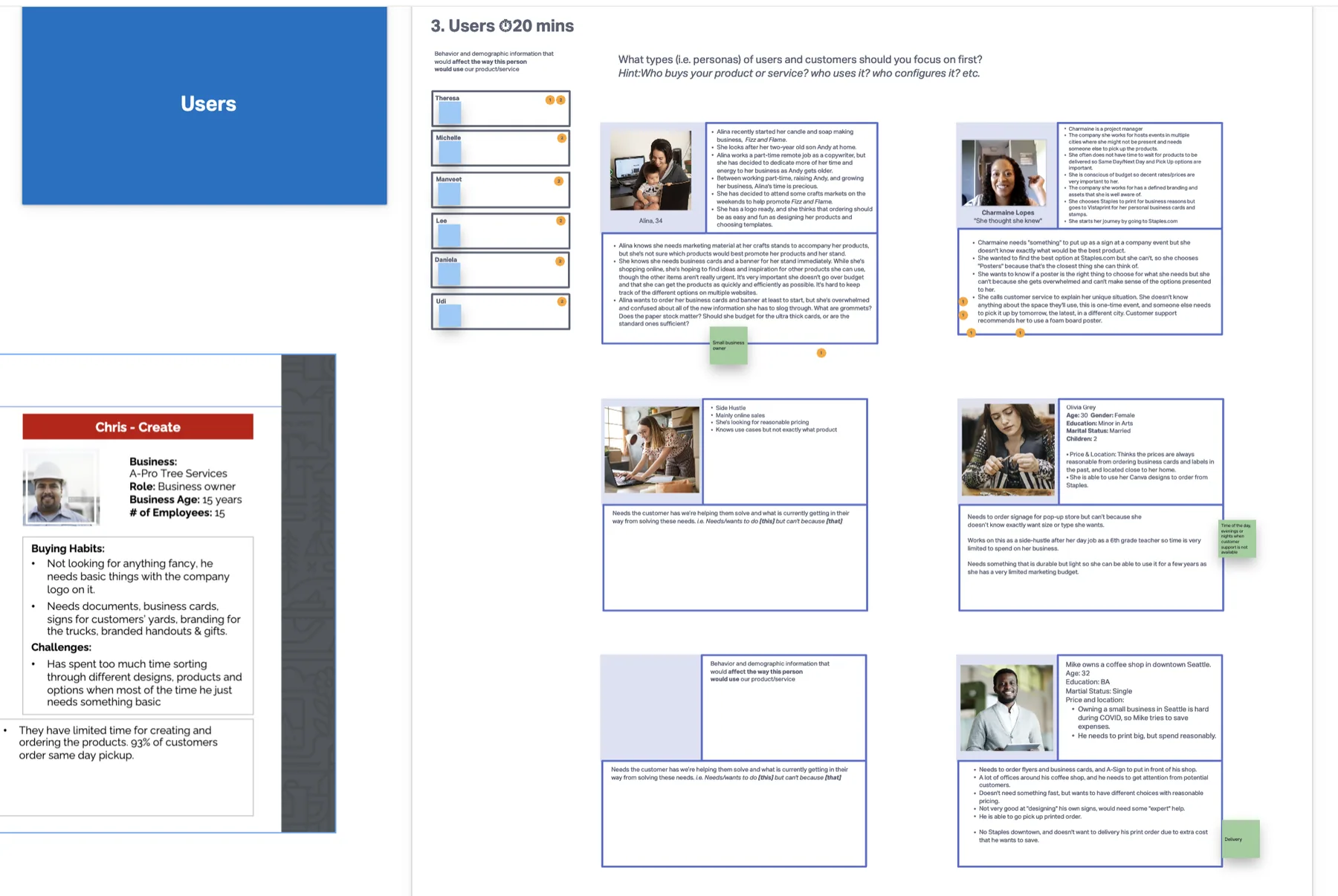Select the blue 'Users' title block

pyautogui.click(x=204, y=105)
